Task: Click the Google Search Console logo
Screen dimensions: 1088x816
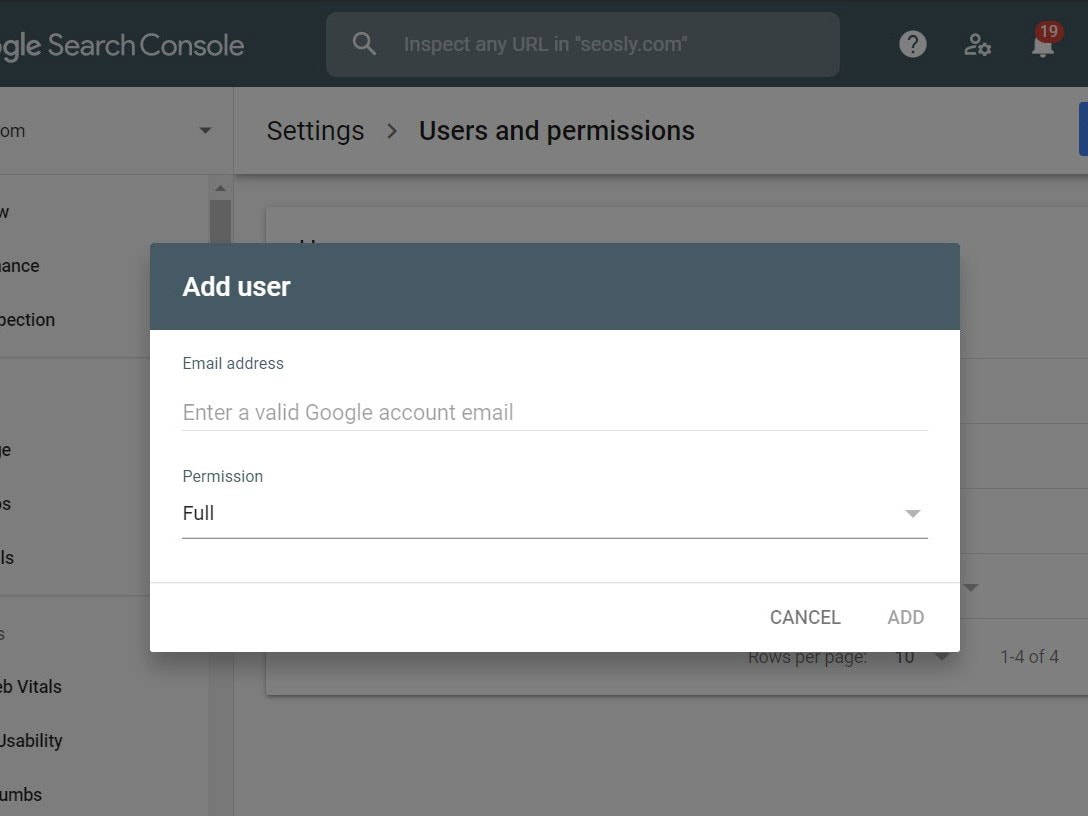Action: 122,46
